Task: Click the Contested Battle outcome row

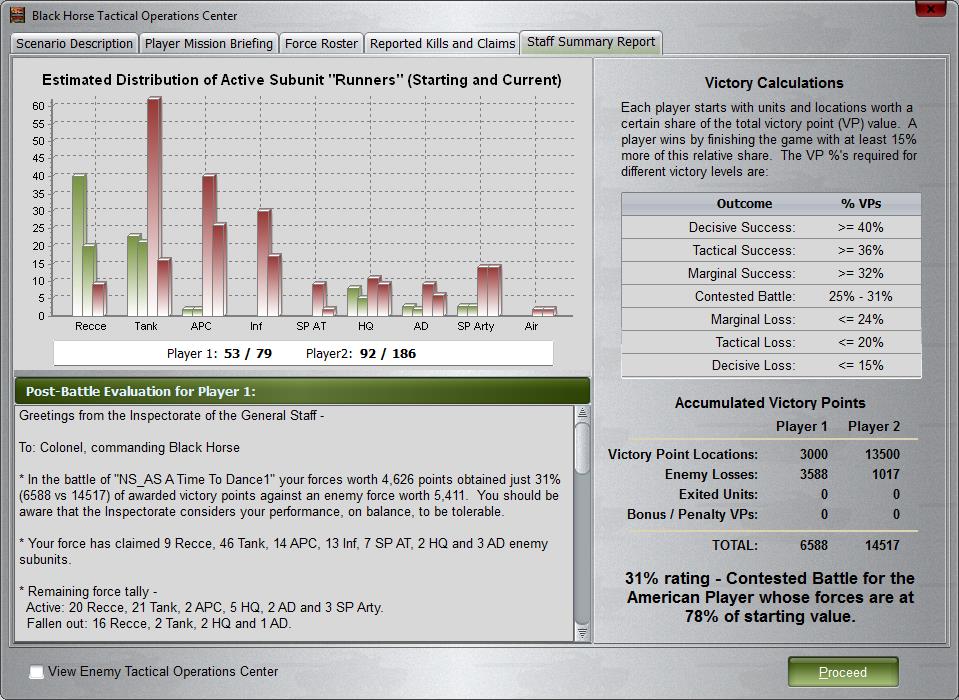Action: (771, 297)
